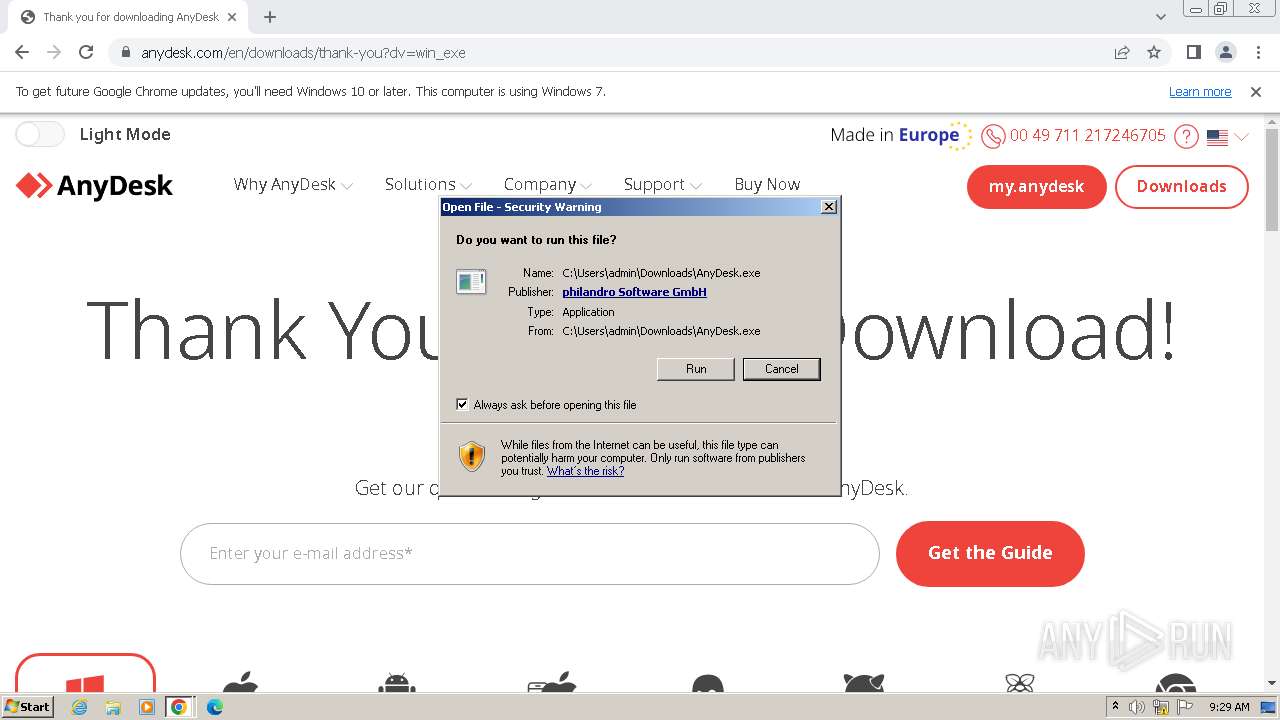The width and height of the screenshot is (1280, 720).
Task: Click the 9:29 AM taskbar clock
Action: (x=1229, y=707)
